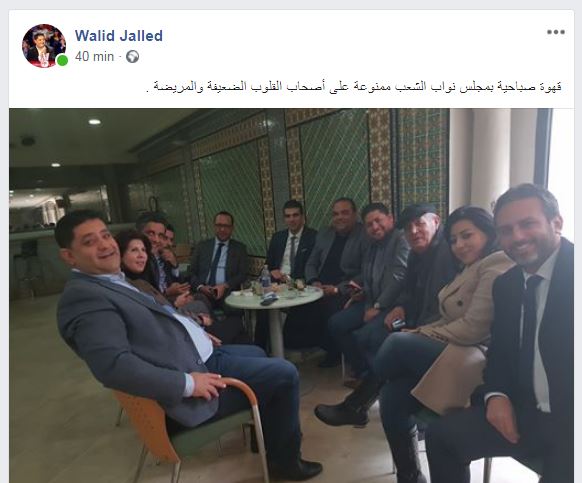Click the young man in the gray tie
582x483 pixels.
pyautogui.click(x=291, y=243)
